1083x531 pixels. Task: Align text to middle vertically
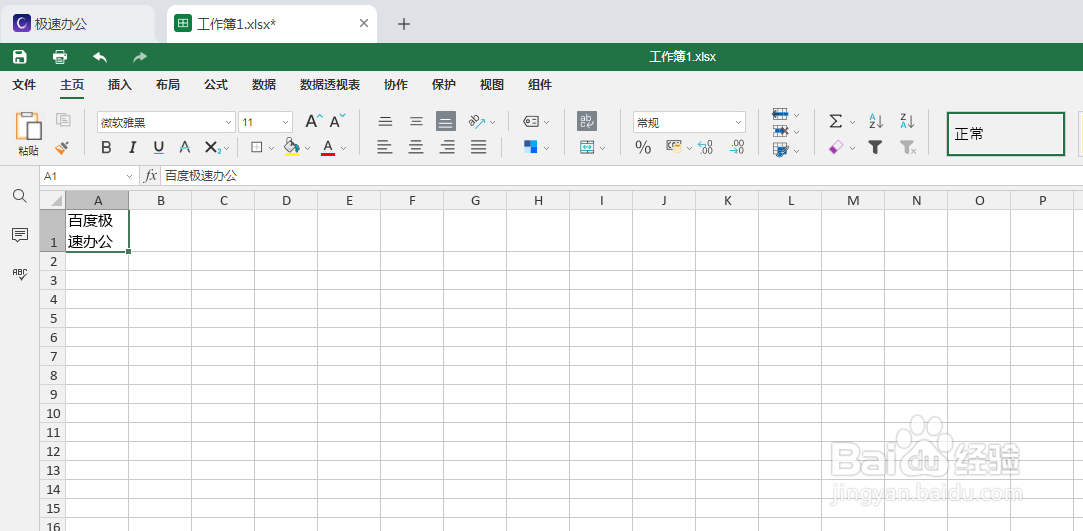pos(416,122)
